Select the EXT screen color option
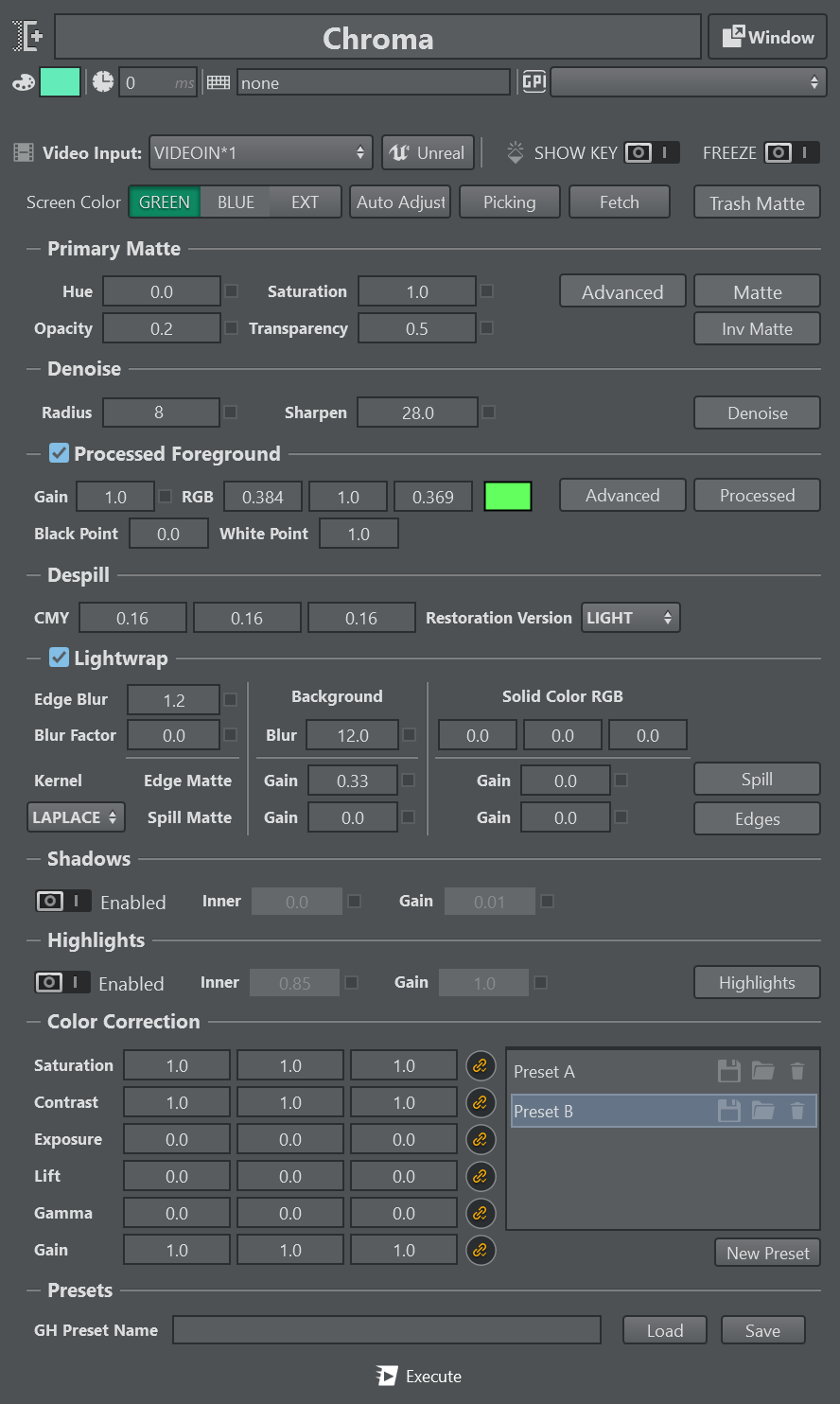The height and width of the screenshot is (1404, 840). (x=305, y=202)
